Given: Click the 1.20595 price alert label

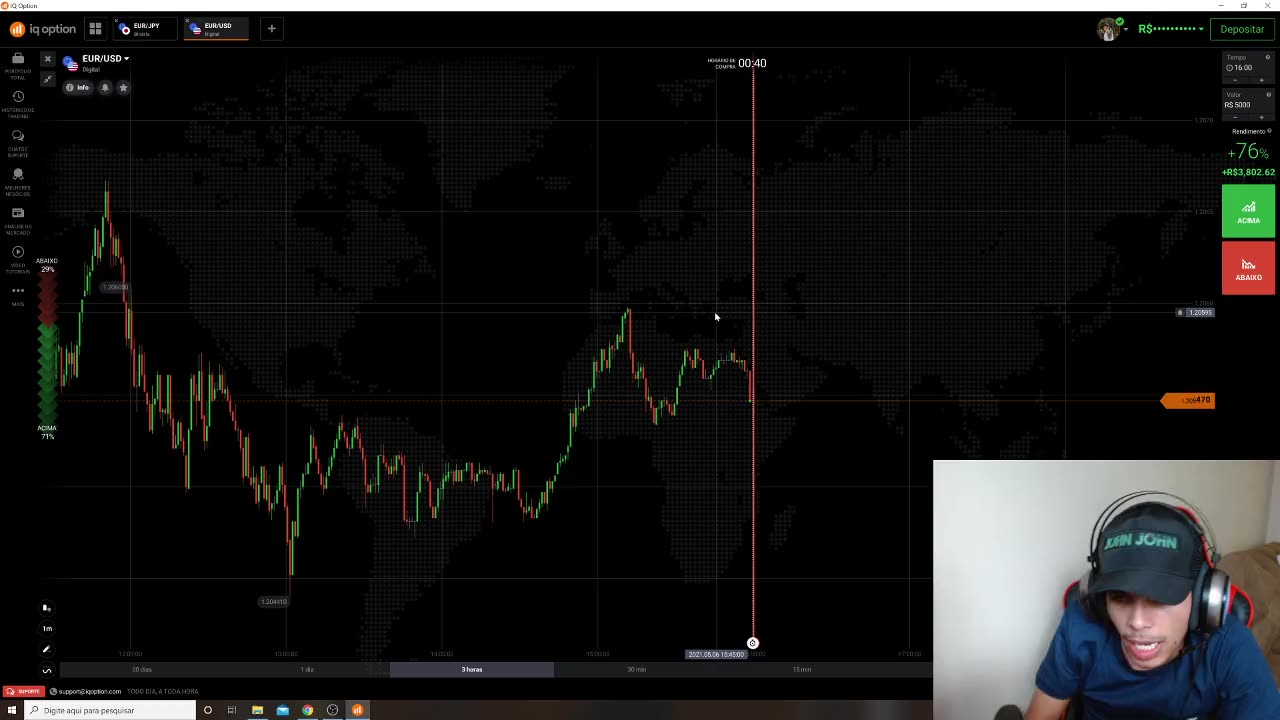Looking at the screenshot, I should (1195, 313).
